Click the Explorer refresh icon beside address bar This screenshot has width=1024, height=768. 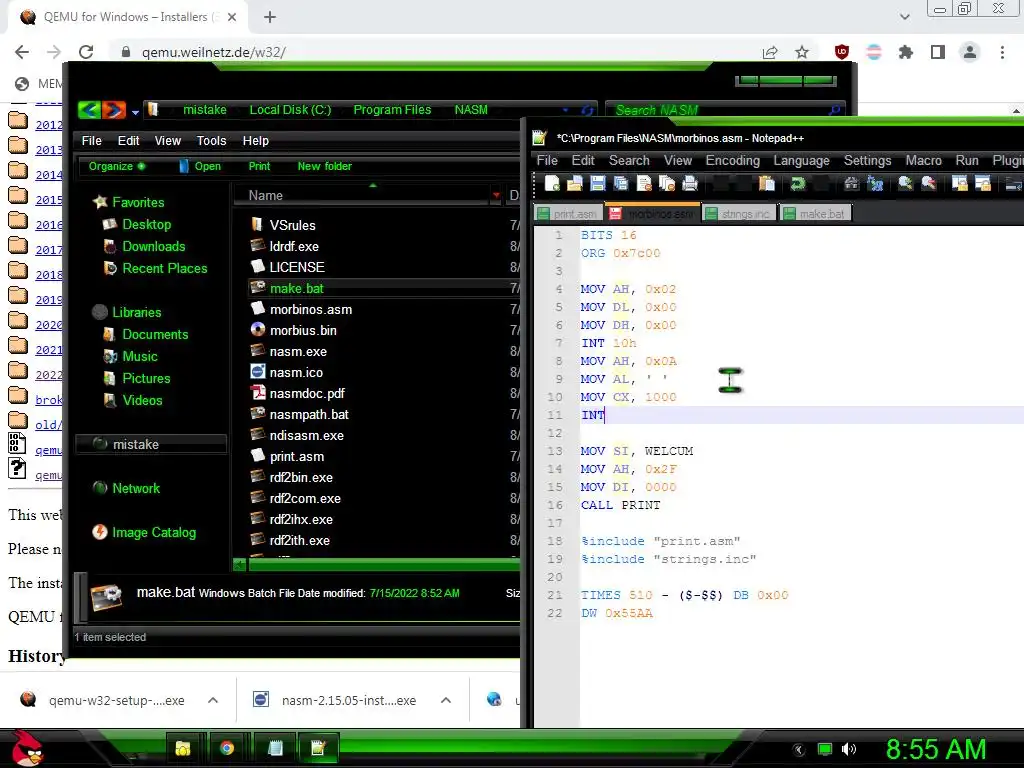tap(587, 110)
